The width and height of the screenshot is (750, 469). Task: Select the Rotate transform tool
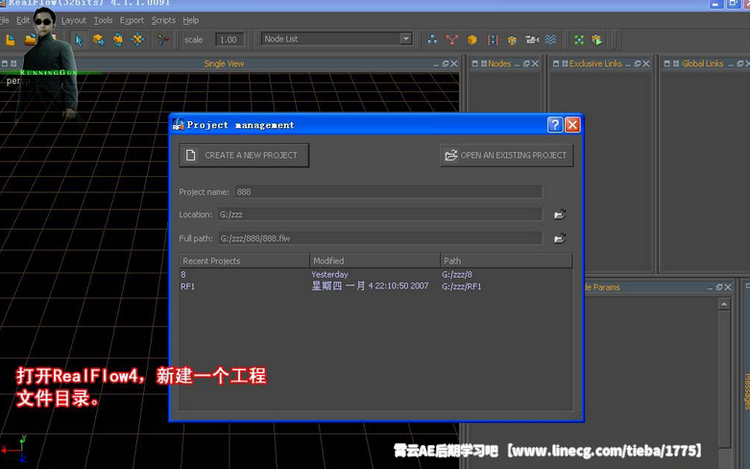click(118, 40)
